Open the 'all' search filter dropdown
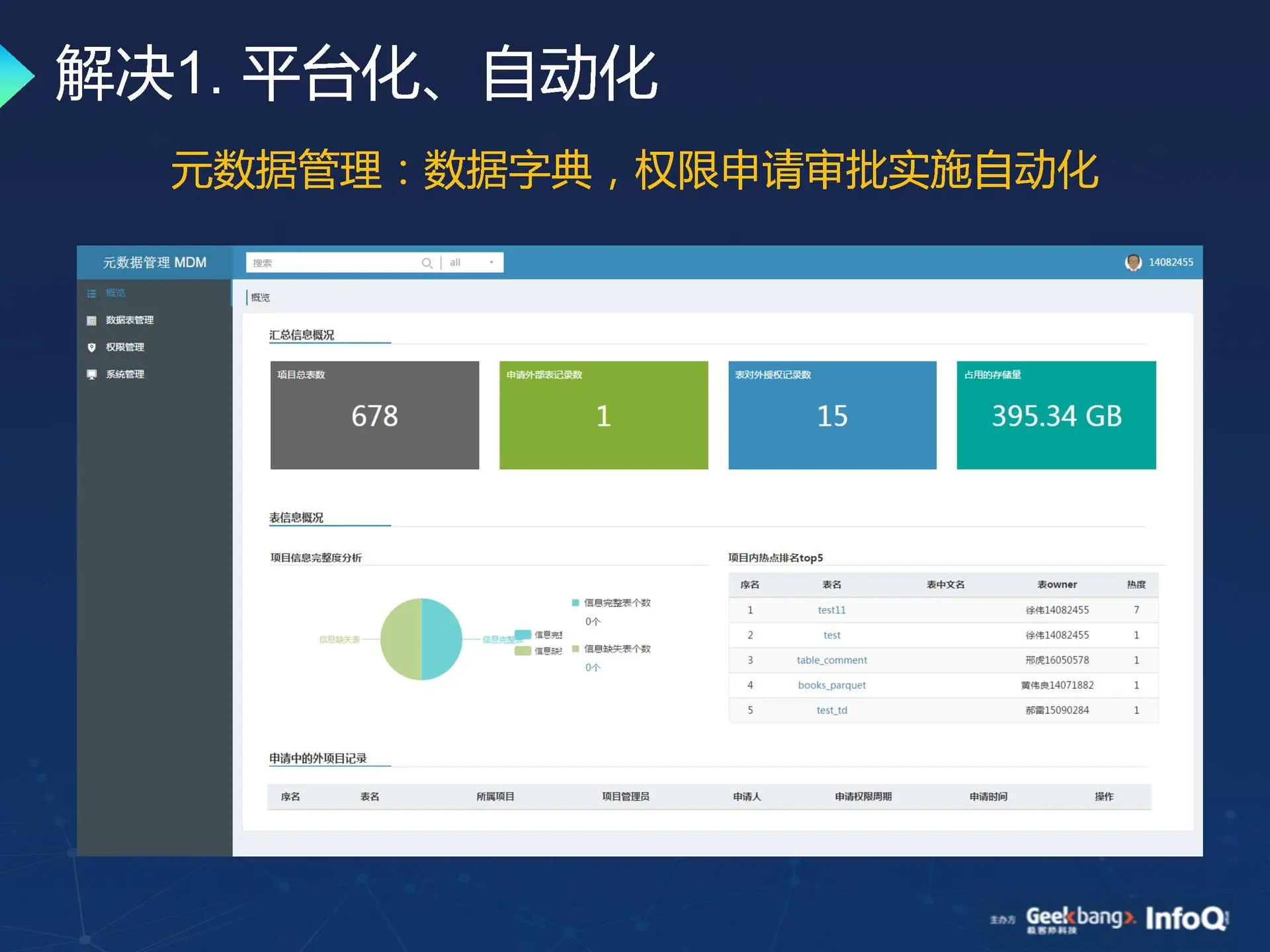The height and width of the screenshot is (952, 1270). coord(472,262)
